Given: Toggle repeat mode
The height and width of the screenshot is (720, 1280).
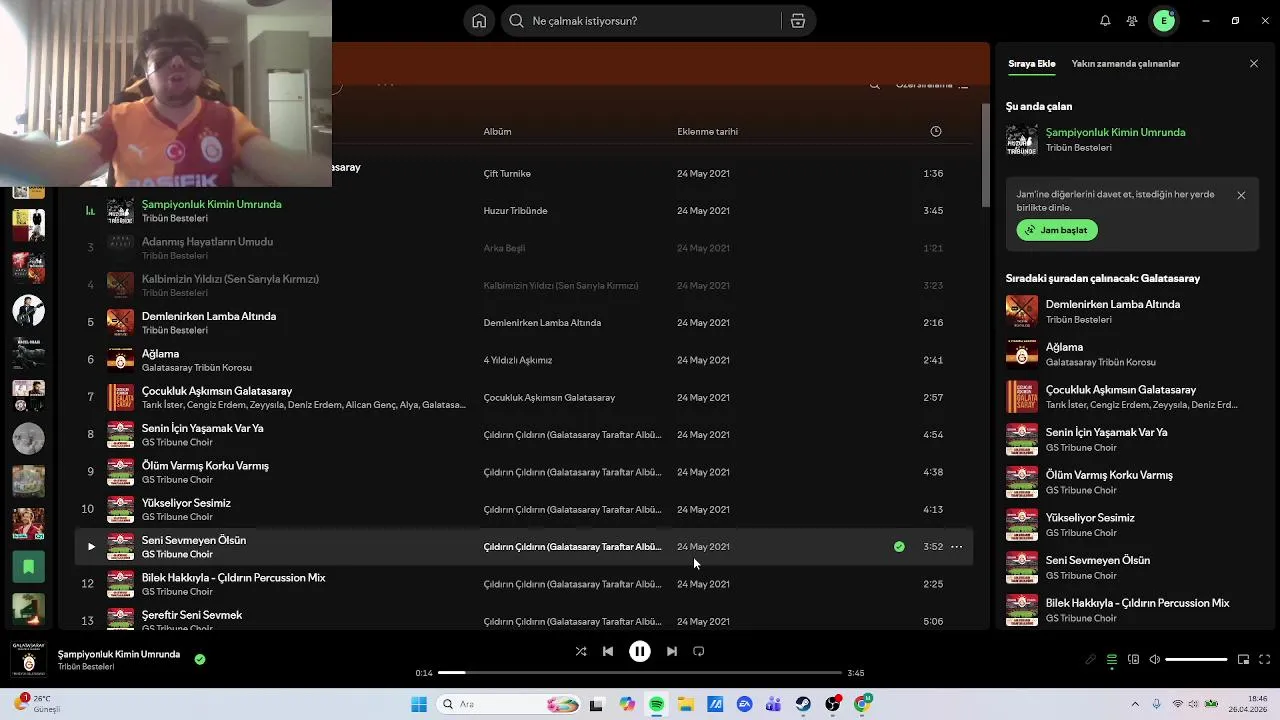Looking at the screenshot, I should pos(699,651).
